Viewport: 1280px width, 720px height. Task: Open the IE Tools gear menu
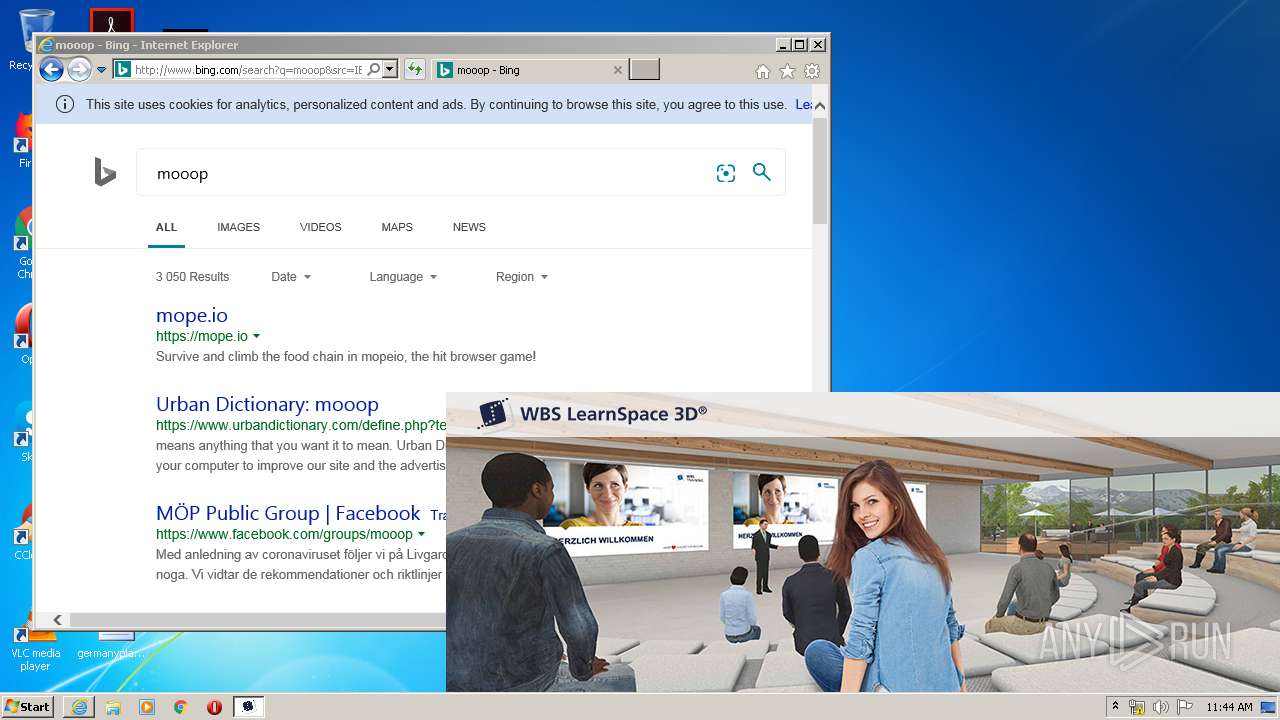point(812,71)
